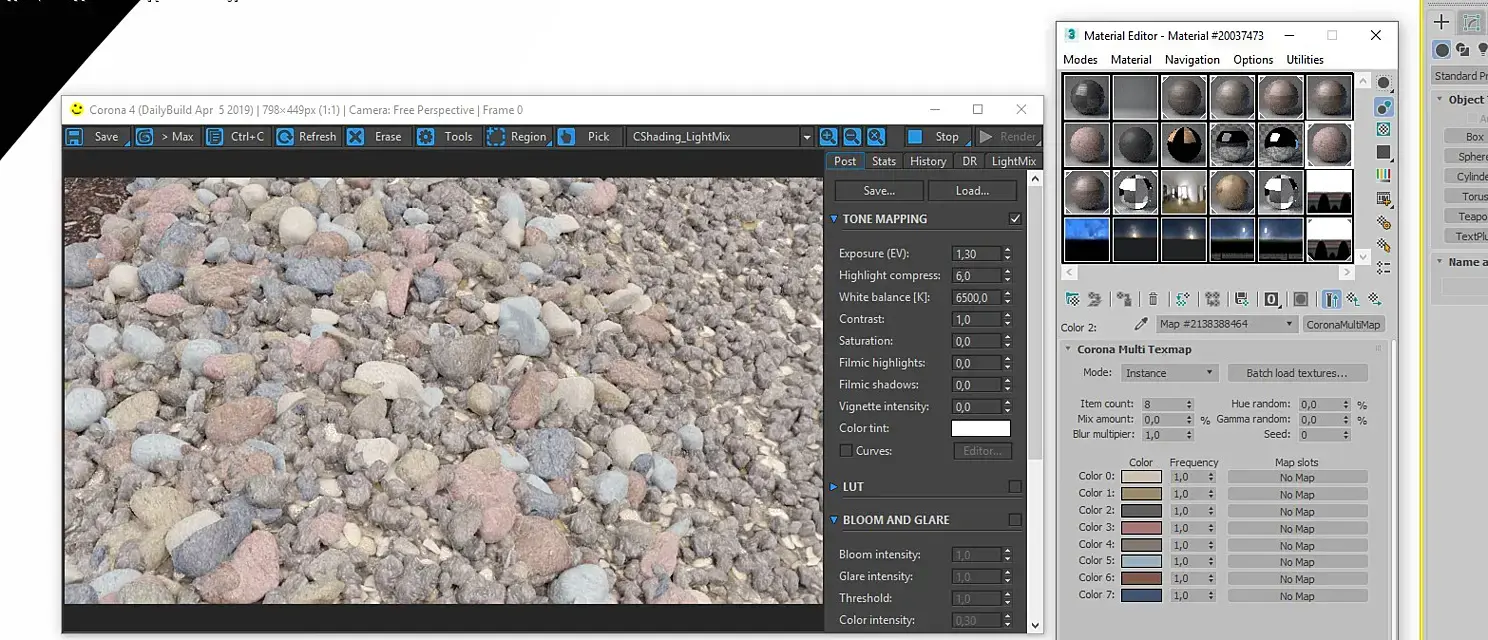Expand the LUT section

click(x=834, y=487)
